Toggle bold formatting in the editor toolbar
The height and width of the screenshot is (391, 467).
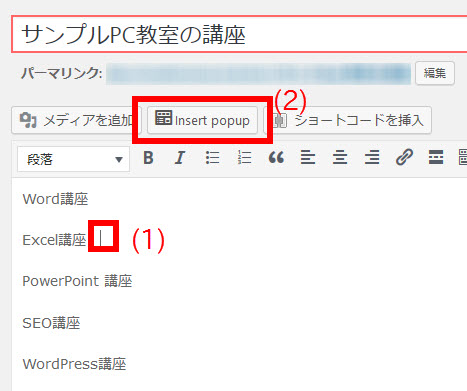coord(148,158)
